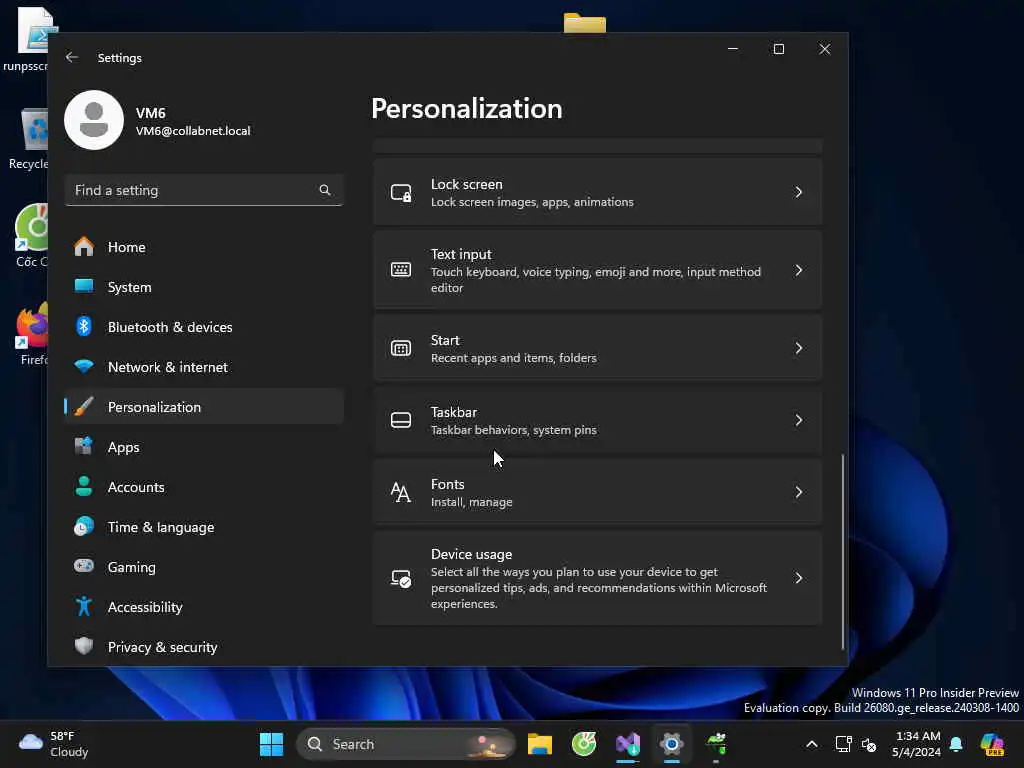Click the Network wifi icon in sidebar

[84, 366]
